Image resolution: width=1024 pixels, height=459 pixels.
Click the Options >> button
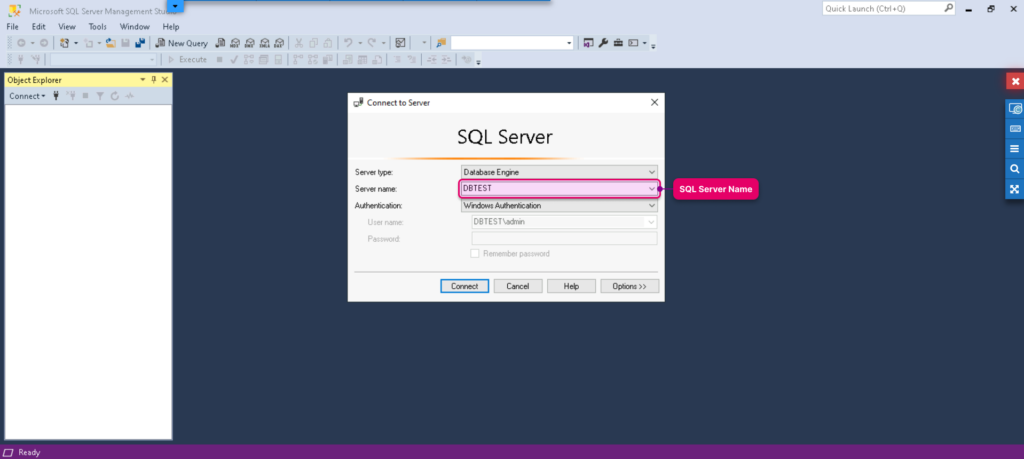(x=629, y=286)
